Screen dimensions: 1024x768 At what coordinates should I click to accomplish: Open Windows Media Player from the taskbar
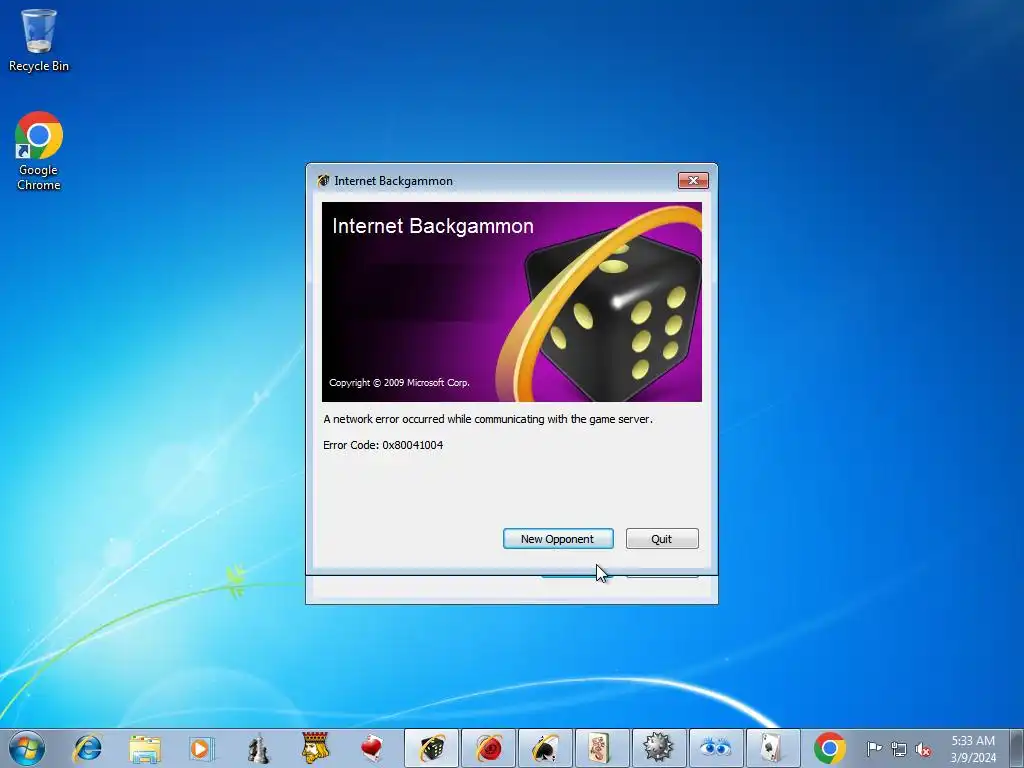(201, 748)
